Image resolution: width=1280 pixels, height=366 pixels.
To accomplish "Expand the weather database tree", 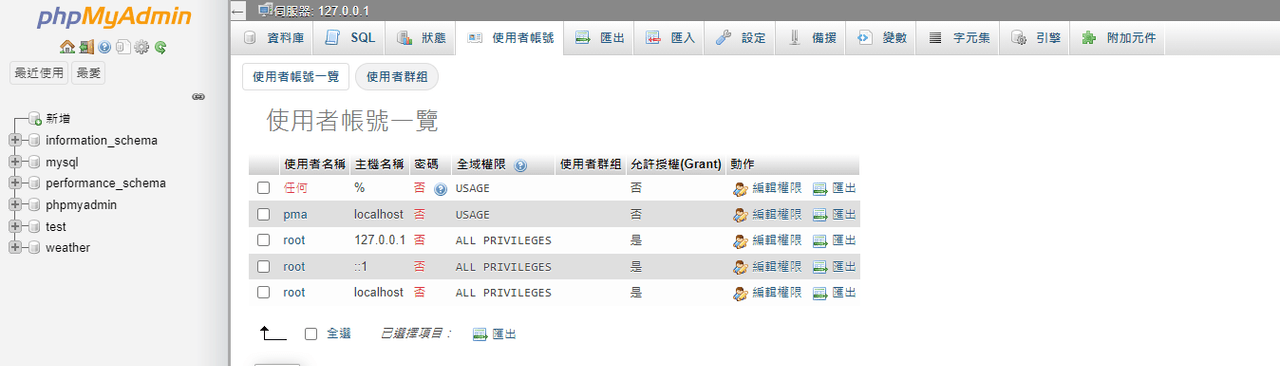I will [15, 247].
